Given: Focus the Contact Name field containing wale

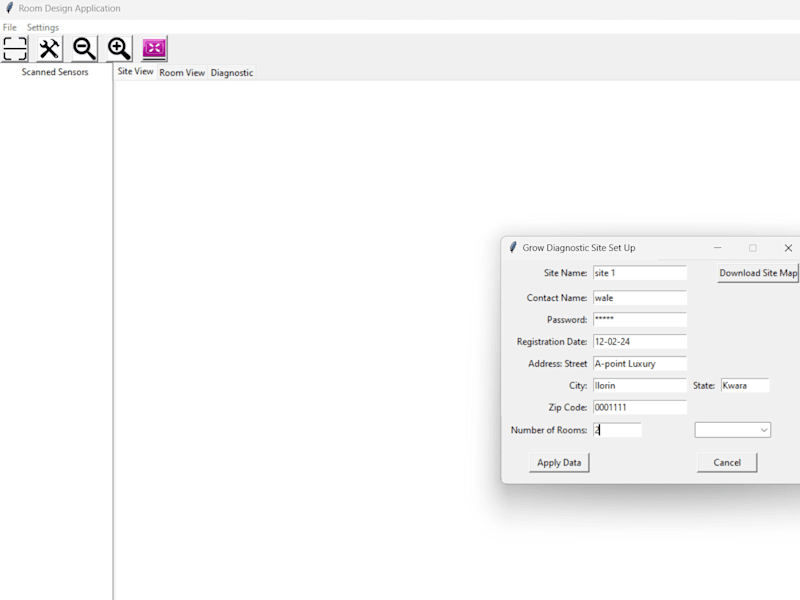Looking at the screenshot, I should pyautogui.click(x=640, y=298).
